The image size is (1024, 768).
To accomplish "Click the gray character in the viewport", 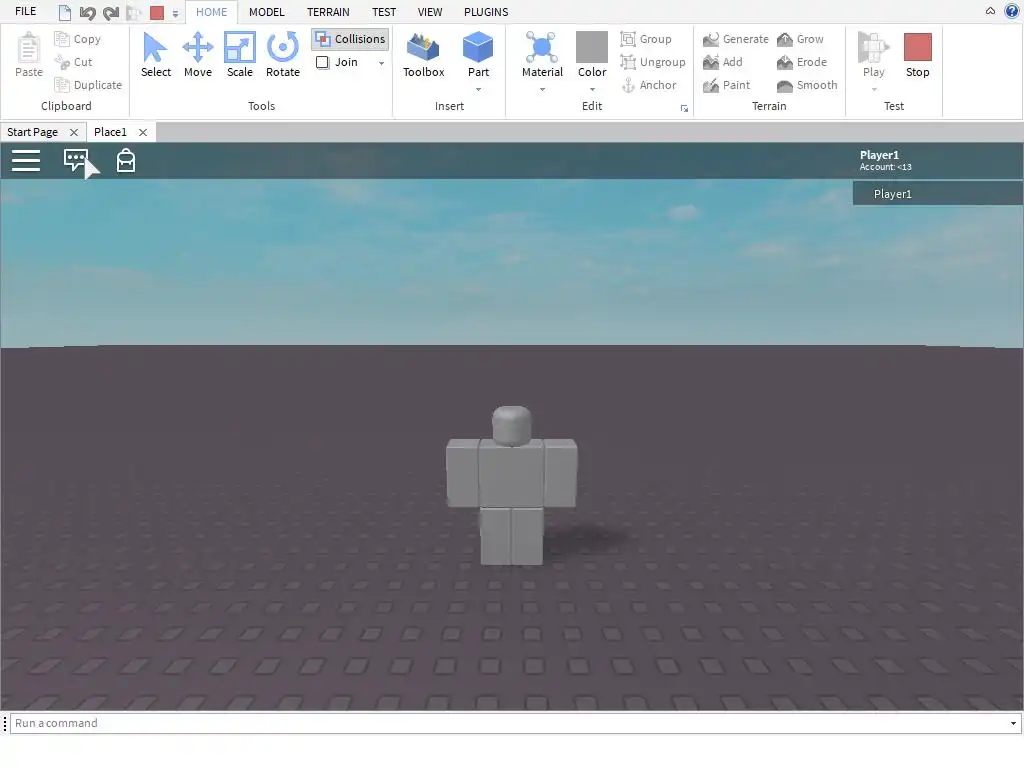I will pyautogui.click(x=511, y=485).
